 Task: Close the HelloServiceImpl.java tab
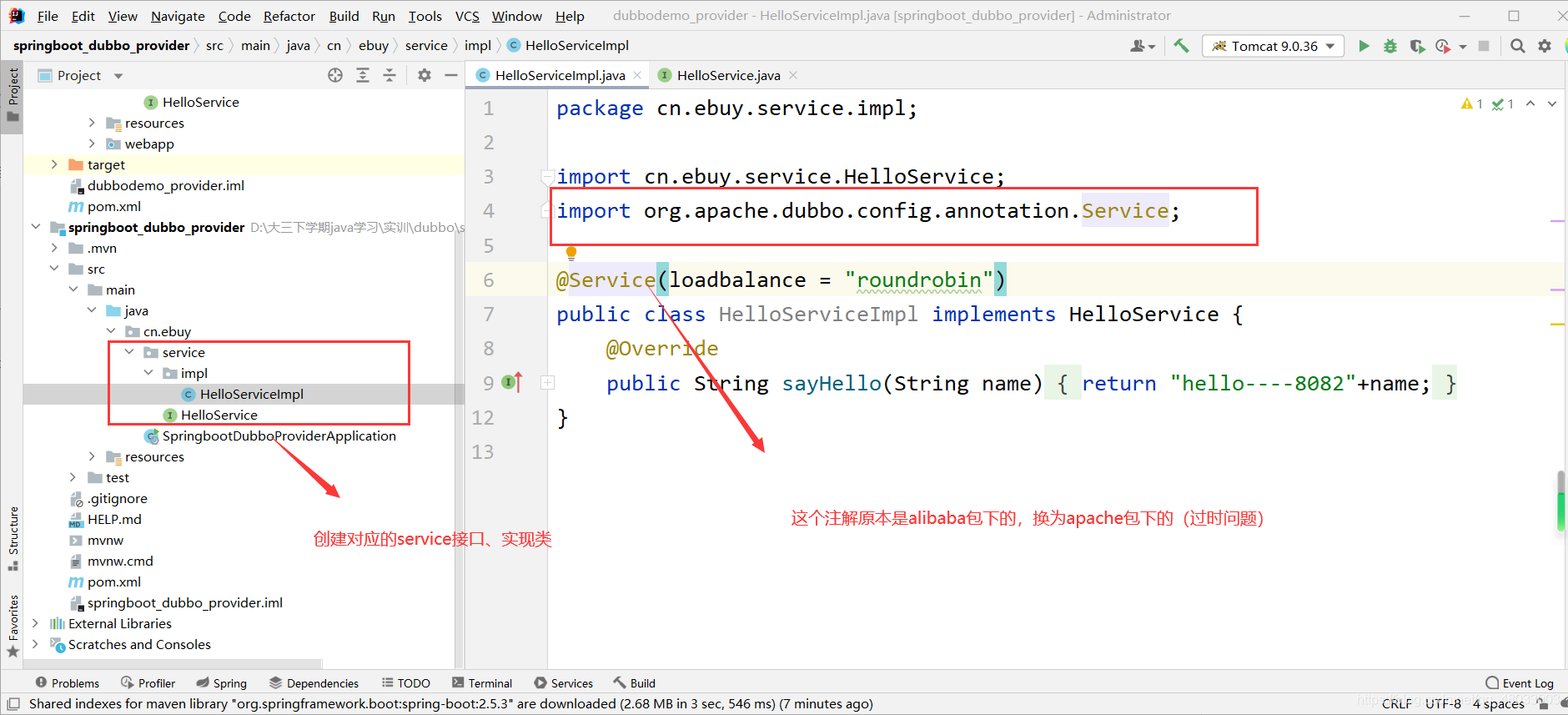(637, 75)
